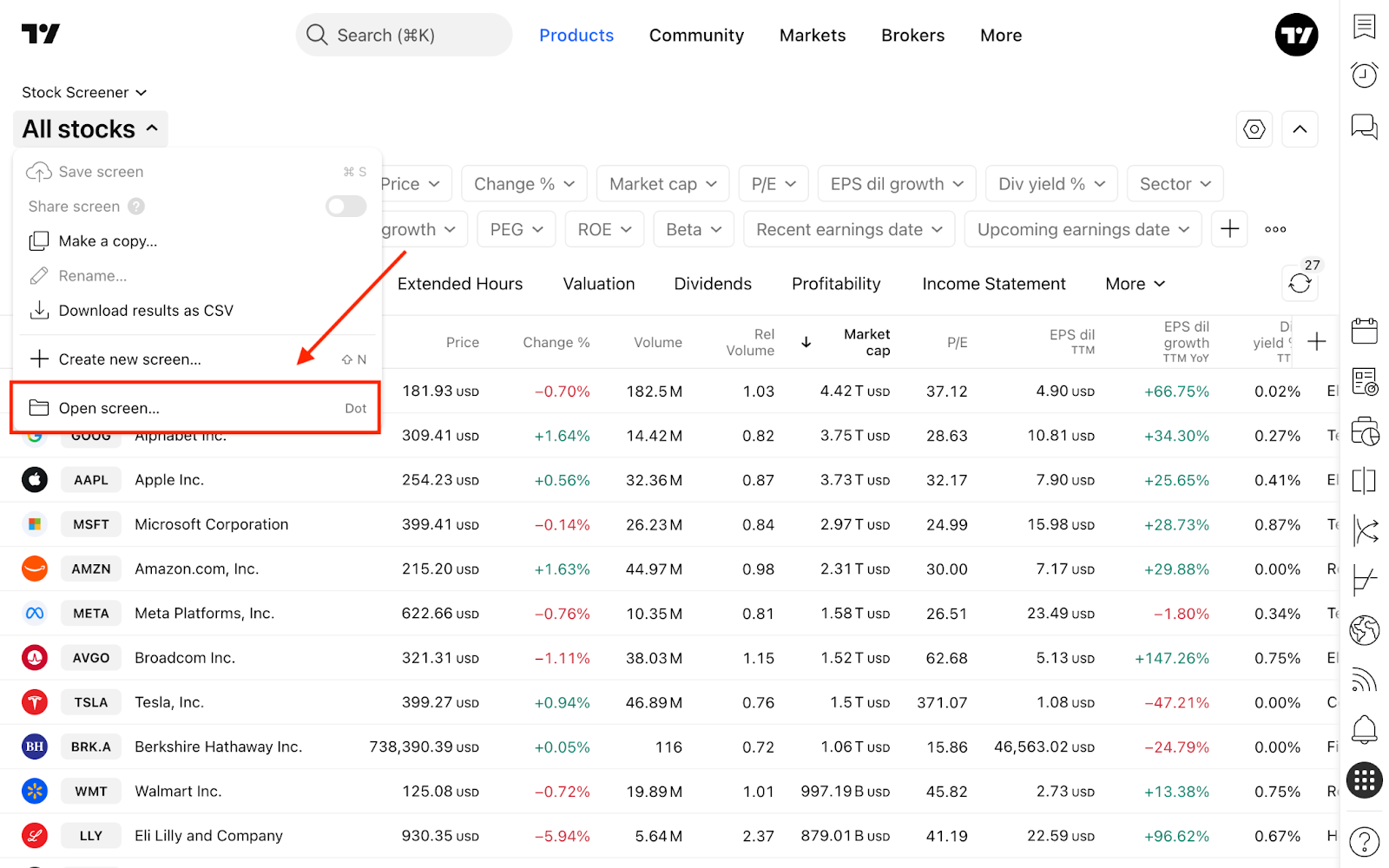The width and height of the screenshot is (1389, 868).
Task: Click the sidebar icon with two split brackets
Action: (1364, 480)
